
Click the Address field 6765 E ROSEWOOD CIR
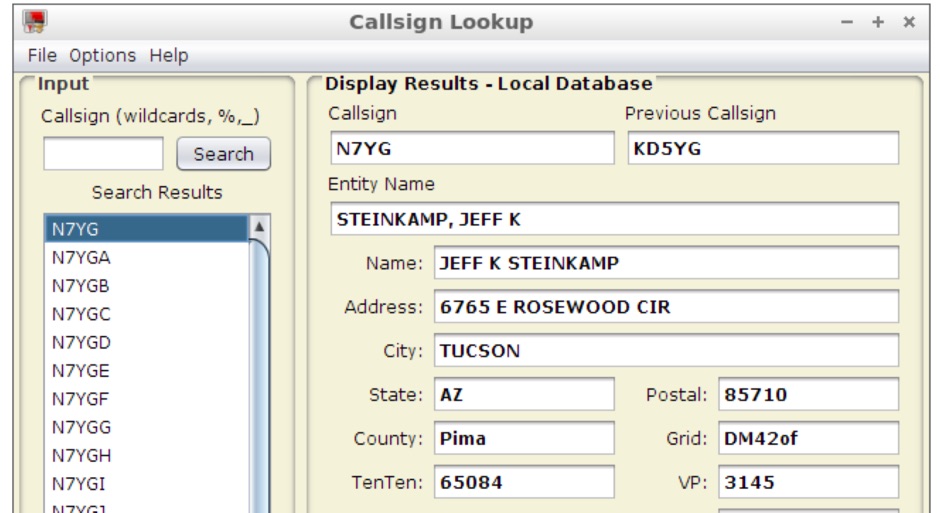pos(667,306)
